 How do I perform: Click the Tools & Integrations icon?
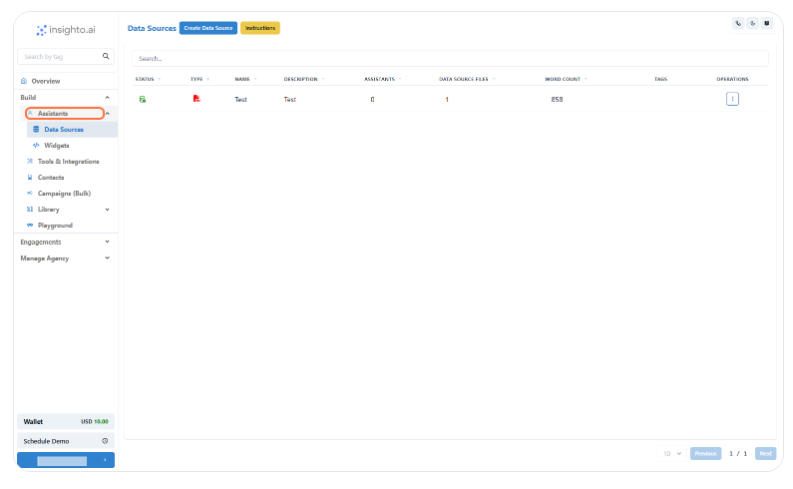click(30, 161)
